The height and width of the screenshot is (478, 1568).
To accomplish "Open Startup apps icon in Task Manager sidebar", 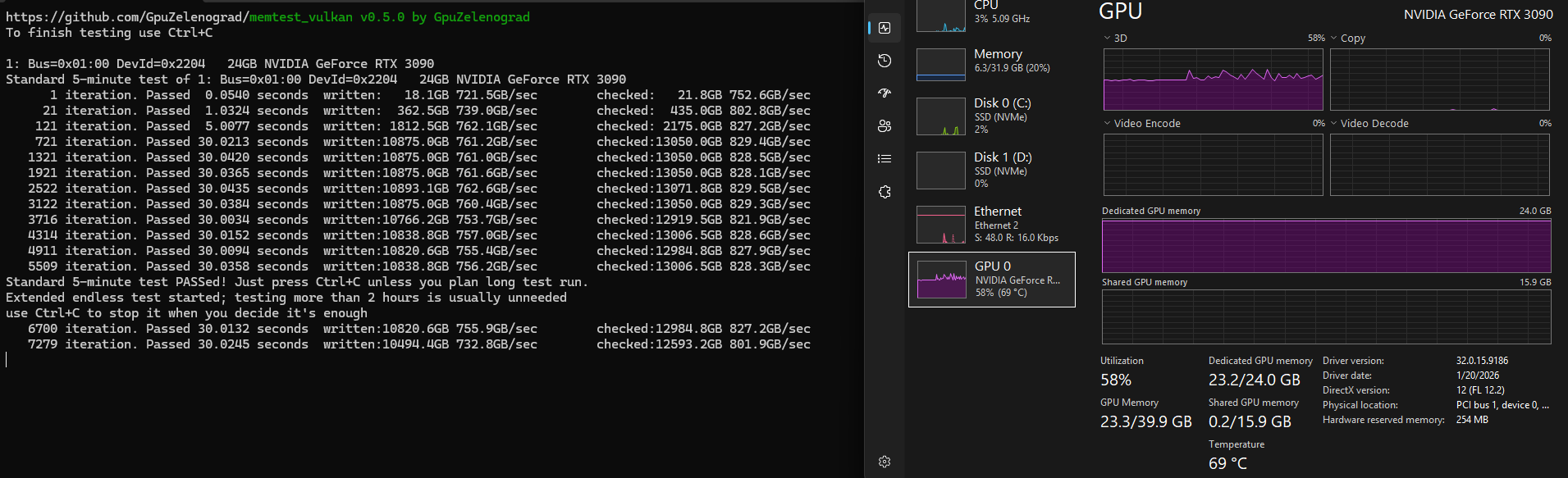I will click(885, 93).
